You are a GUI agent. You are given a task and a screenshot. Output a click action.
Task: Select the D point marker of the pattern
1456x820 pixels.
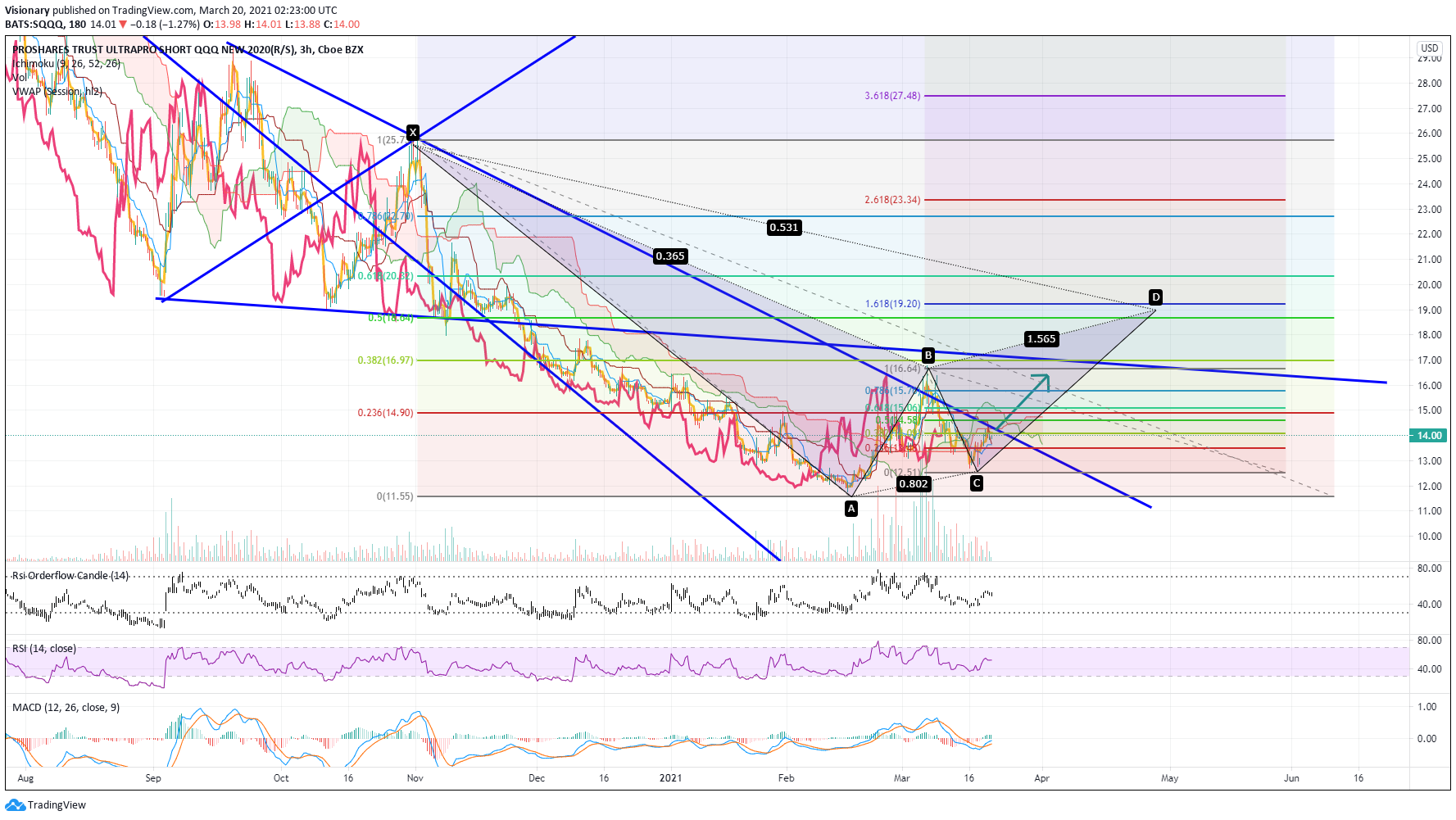pos(1155,297)
